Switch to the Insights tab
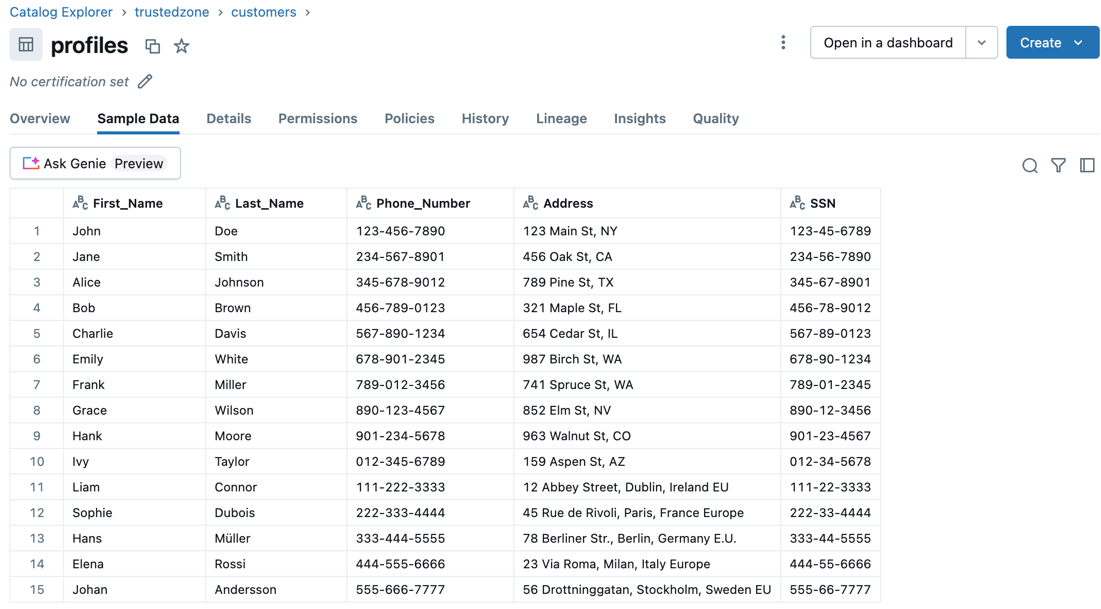1101x609 pixels. point(640,119)
